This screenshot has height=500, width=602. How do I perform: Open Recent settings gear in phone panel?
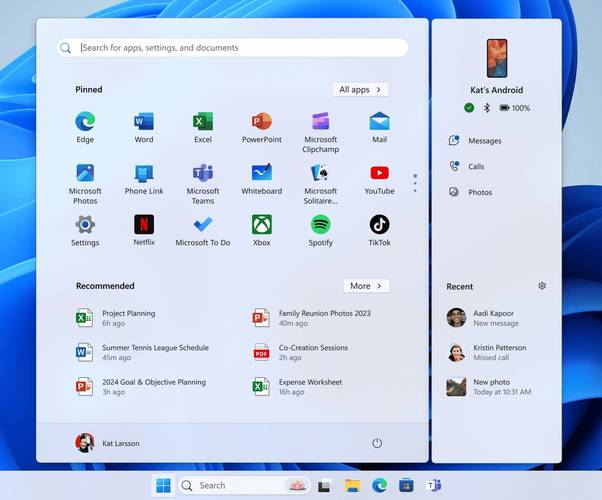click(542, 286)
